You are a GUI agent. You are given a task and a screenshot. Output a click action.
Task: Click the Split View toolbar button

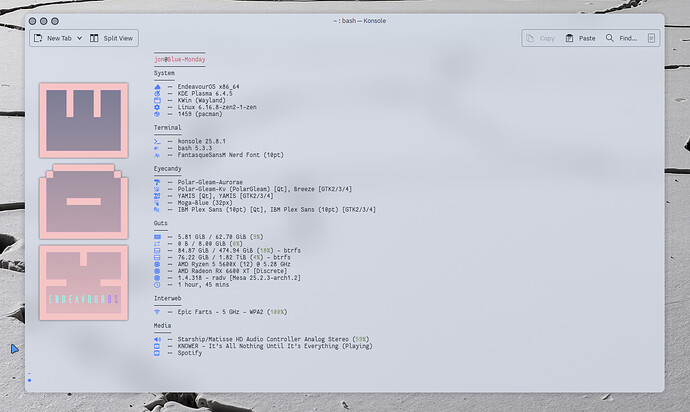(x=111, y=38)
